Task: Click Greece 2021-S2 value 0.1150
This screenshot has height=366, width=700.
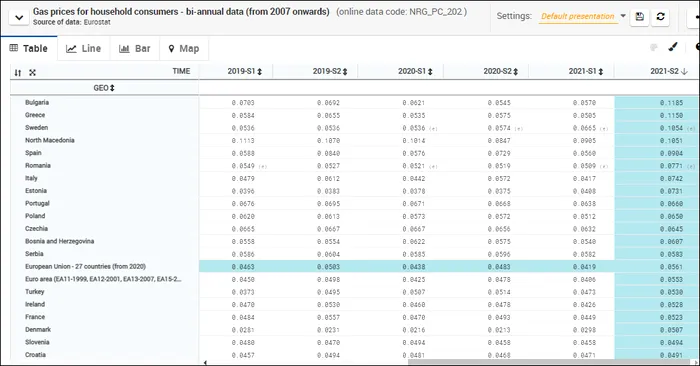Action: point(671,115)
